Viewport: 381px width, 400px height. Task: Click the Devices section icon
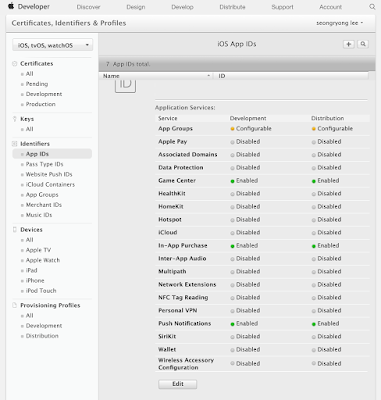click(x=15, y=229)
